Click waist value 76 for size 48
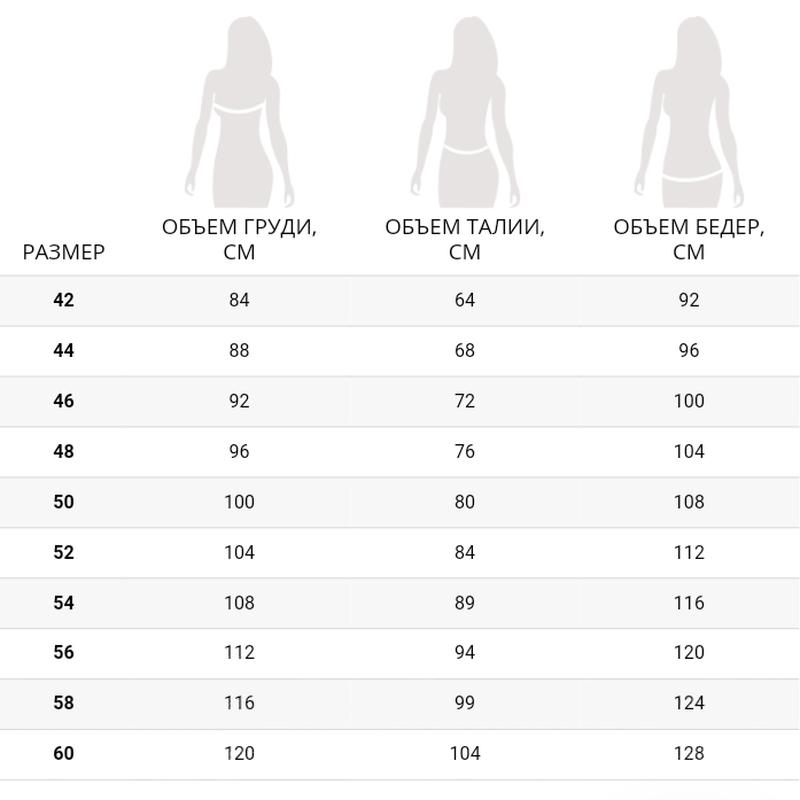 point(465,452)
